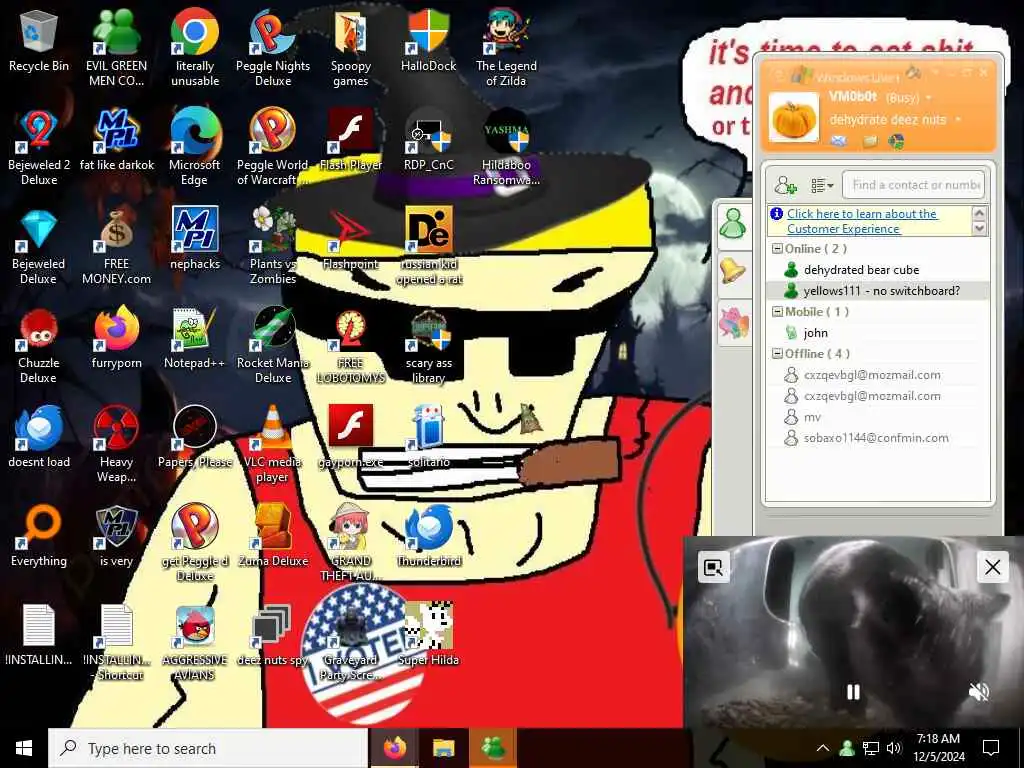Viewport: 1024px width, 768px height.
Task: Launch EVIL GREEN MEN CO... messenger shortcut
Action: (116, 47)
